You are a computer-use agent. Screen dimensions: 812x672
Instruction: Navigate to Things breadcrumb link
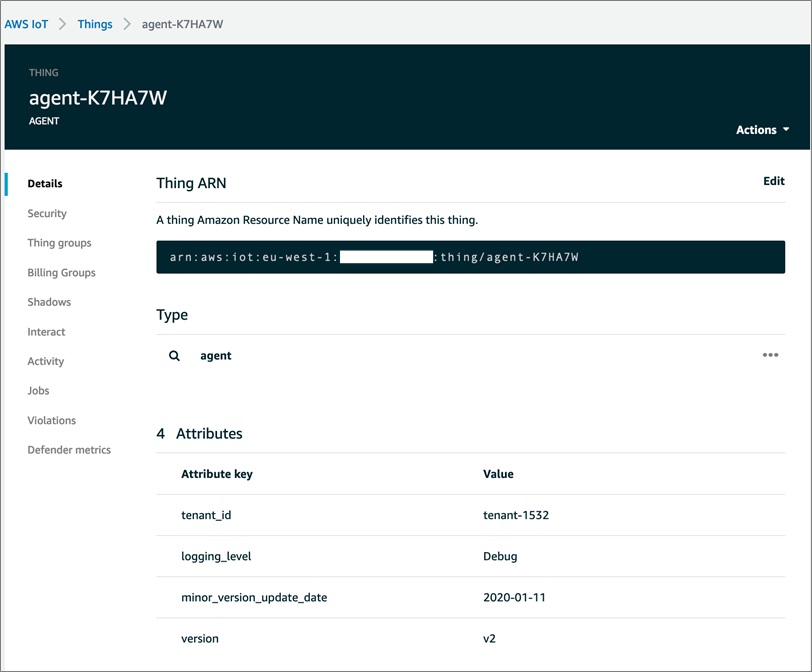pos(95,24)
